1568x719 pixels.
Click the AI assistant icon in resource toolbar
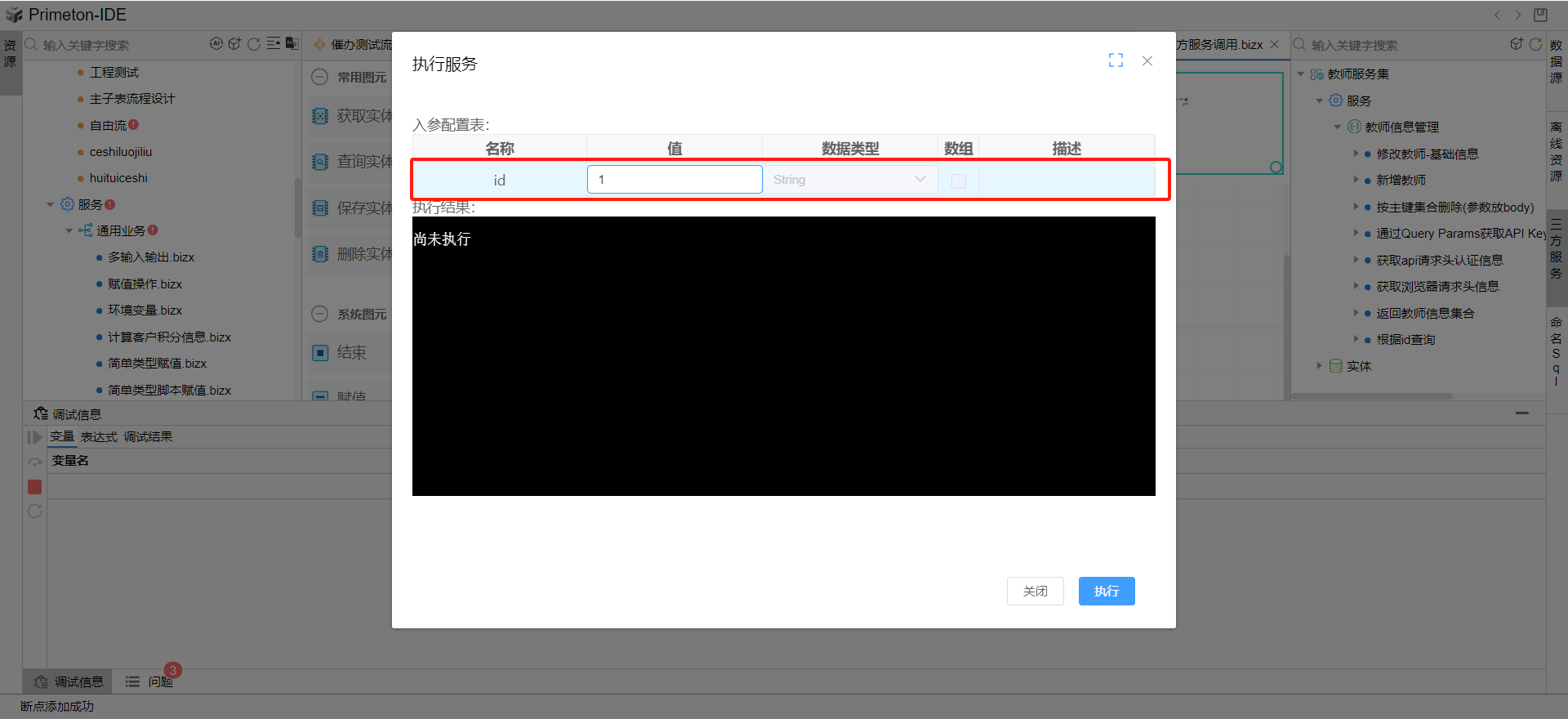click(x=216, y=44)
